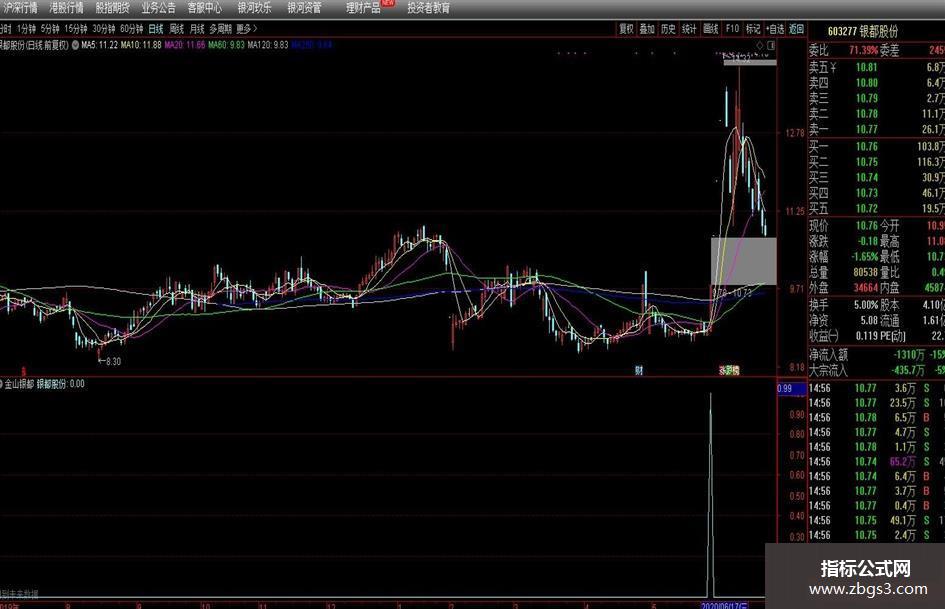Open the 沪深行情 menu
The height and width of the screenshot is (609, 945).
[x=20, y=8]
